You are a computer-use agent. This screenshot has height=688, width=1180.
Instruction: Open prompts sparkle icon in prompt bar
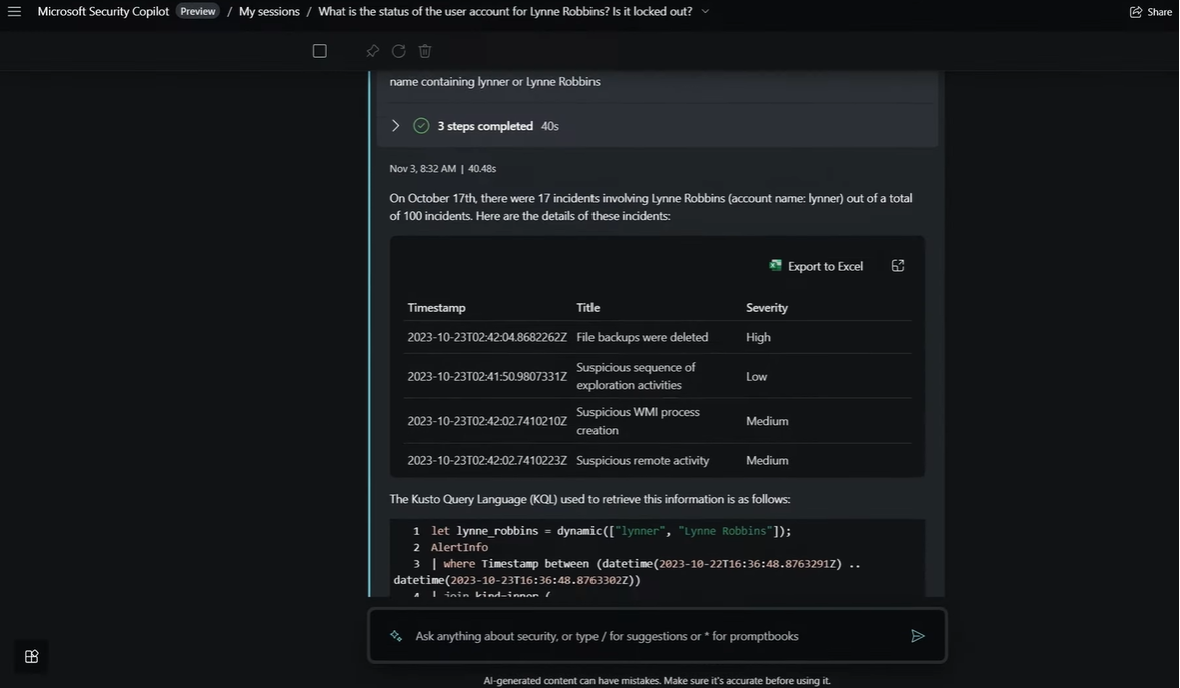click(x=396, y=636)
